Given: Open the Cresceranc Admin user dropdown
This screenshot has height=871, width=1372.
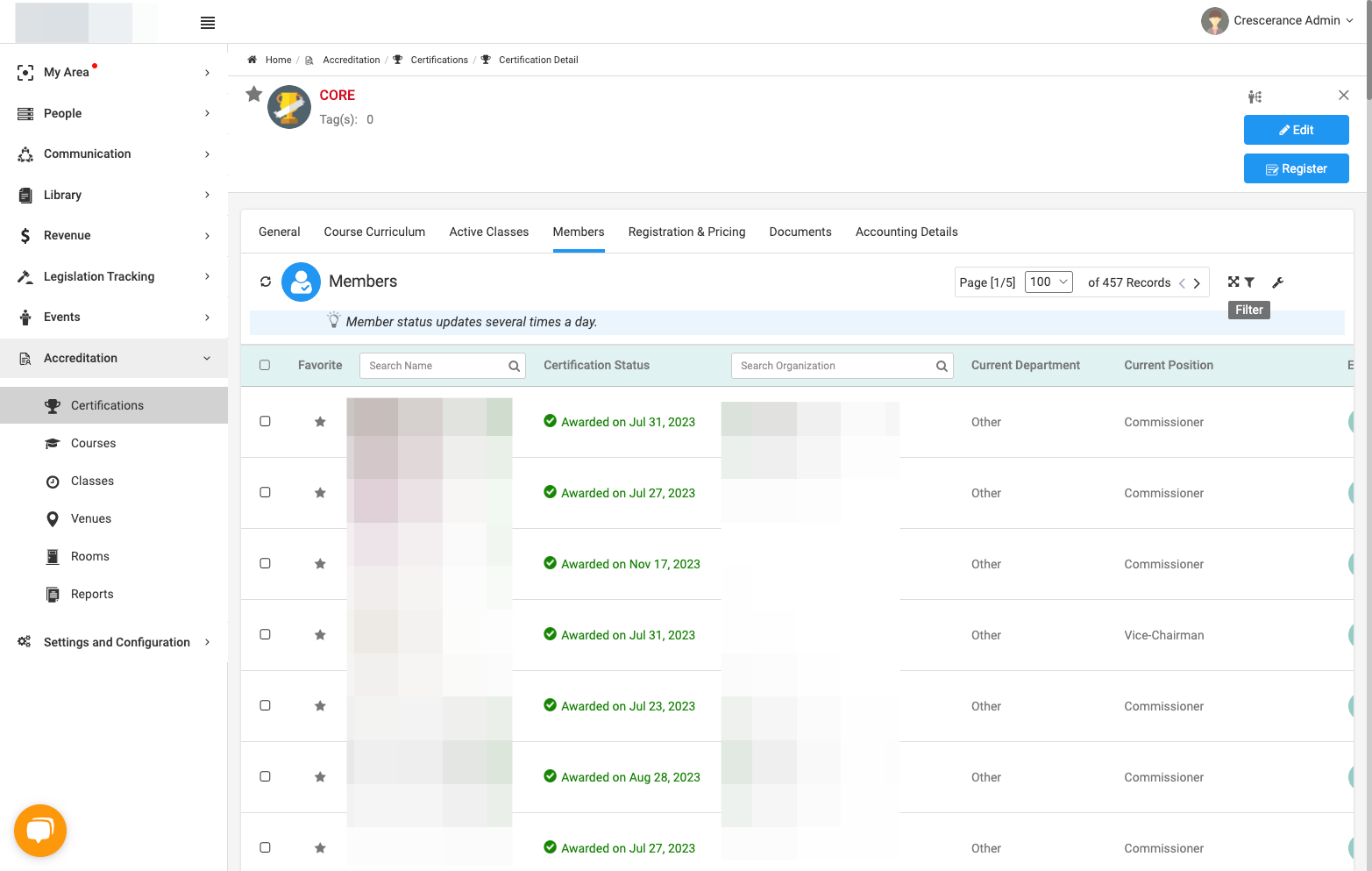Looking at the screenshot, I should pyautogui.click(x=1278, y=21).
